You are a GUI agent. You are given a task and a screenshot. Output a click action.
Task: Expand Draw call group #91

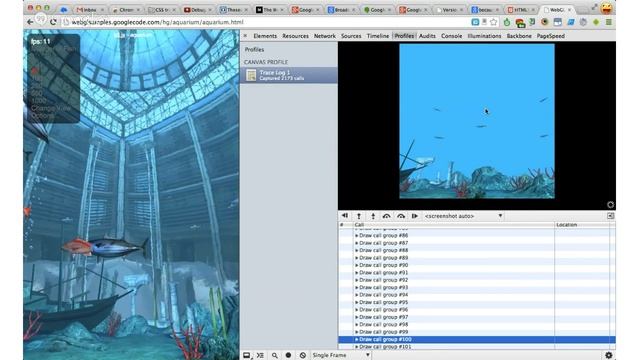(x=356, y=273)
